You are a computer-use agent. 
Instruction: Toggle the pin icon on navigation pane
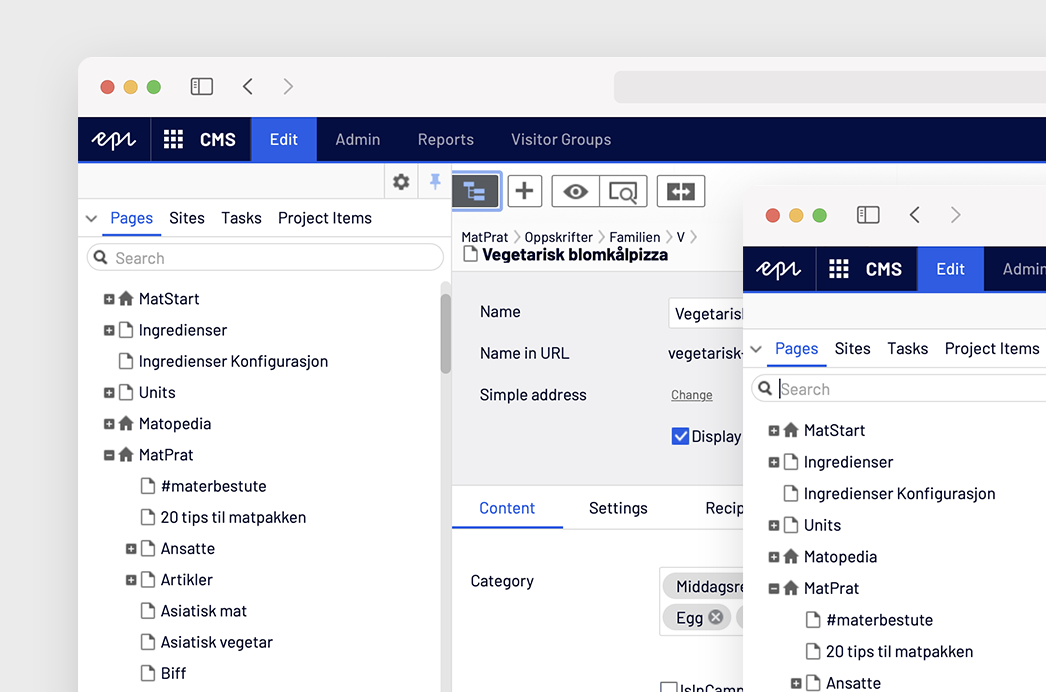point(435,182)
